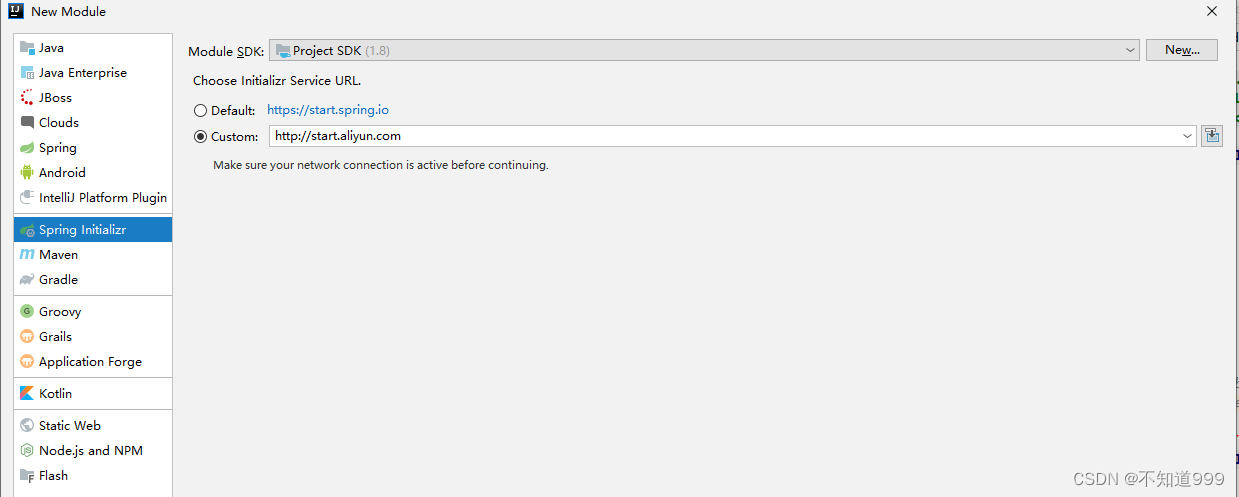Choose the Grails module type
1239x497 pixels.
[93, 337]
